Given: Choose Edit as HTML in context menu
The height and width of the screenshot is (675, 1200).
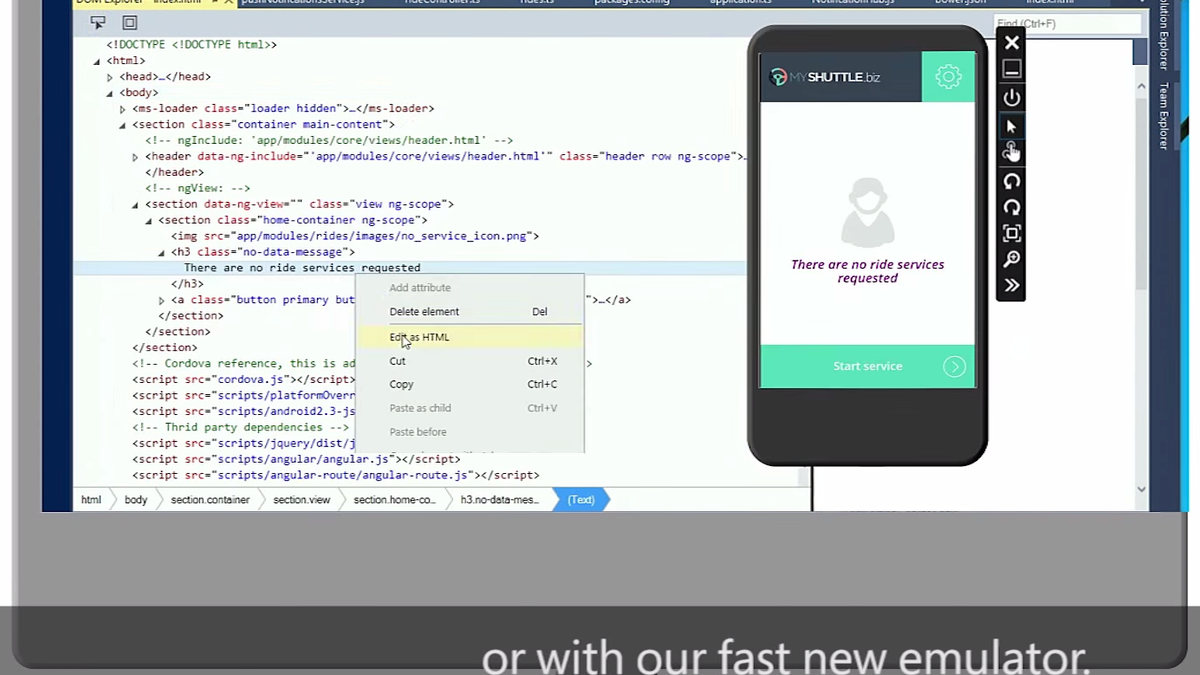Looking at the screenshot, I should pos(470,337).
